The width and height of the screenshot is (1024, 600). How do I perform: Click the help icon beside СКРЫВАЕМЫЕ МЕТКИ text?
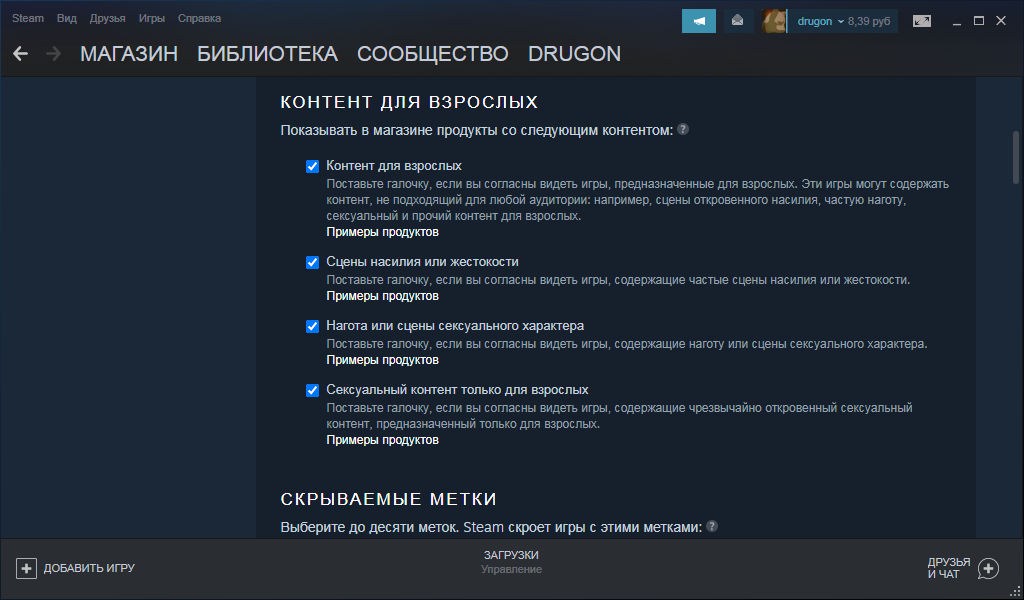tap(713, 525)
